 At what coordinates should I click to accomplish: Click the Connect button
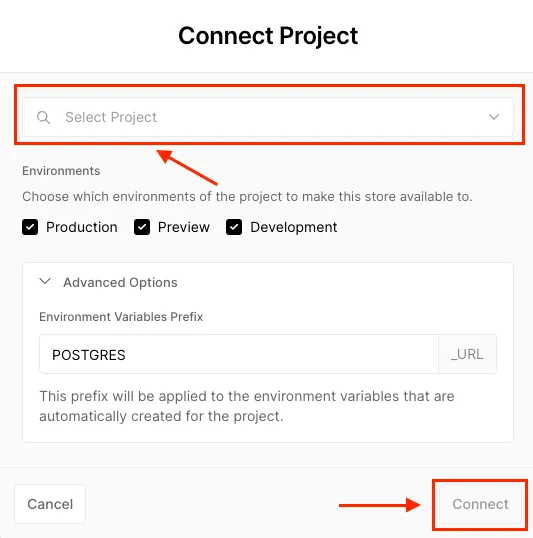click(x=480, y=504)
